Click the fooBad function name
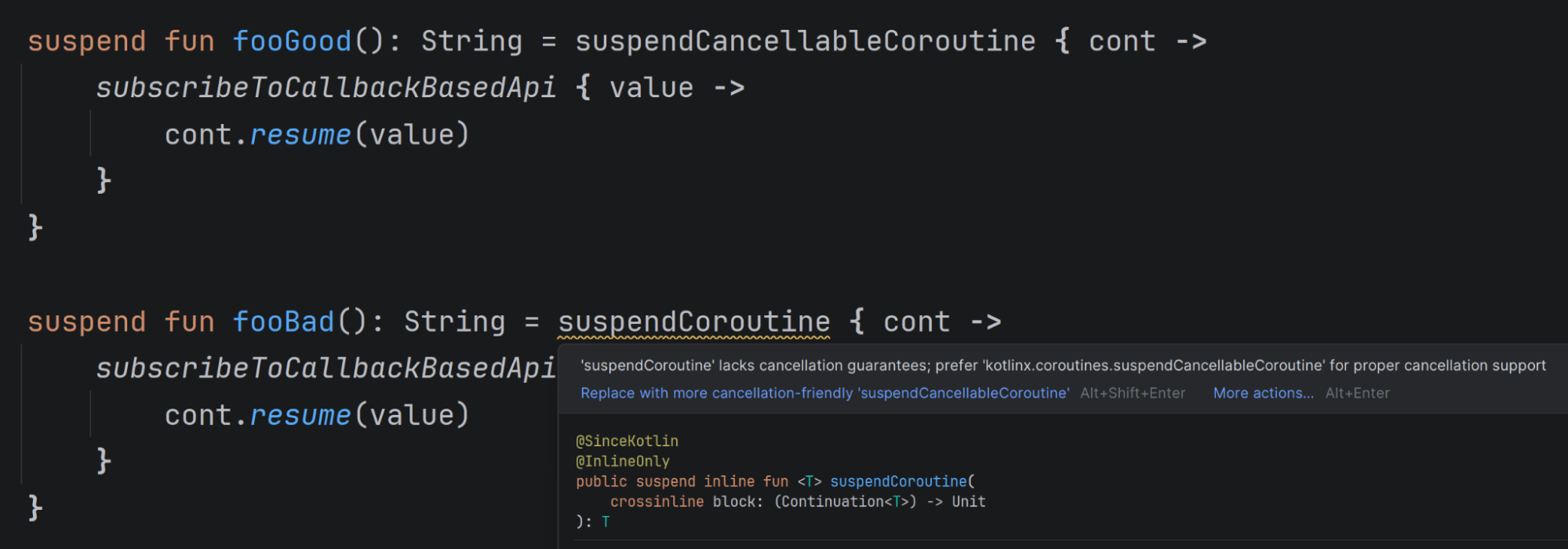The image size is (1568, 549). (x=283, y=322)
